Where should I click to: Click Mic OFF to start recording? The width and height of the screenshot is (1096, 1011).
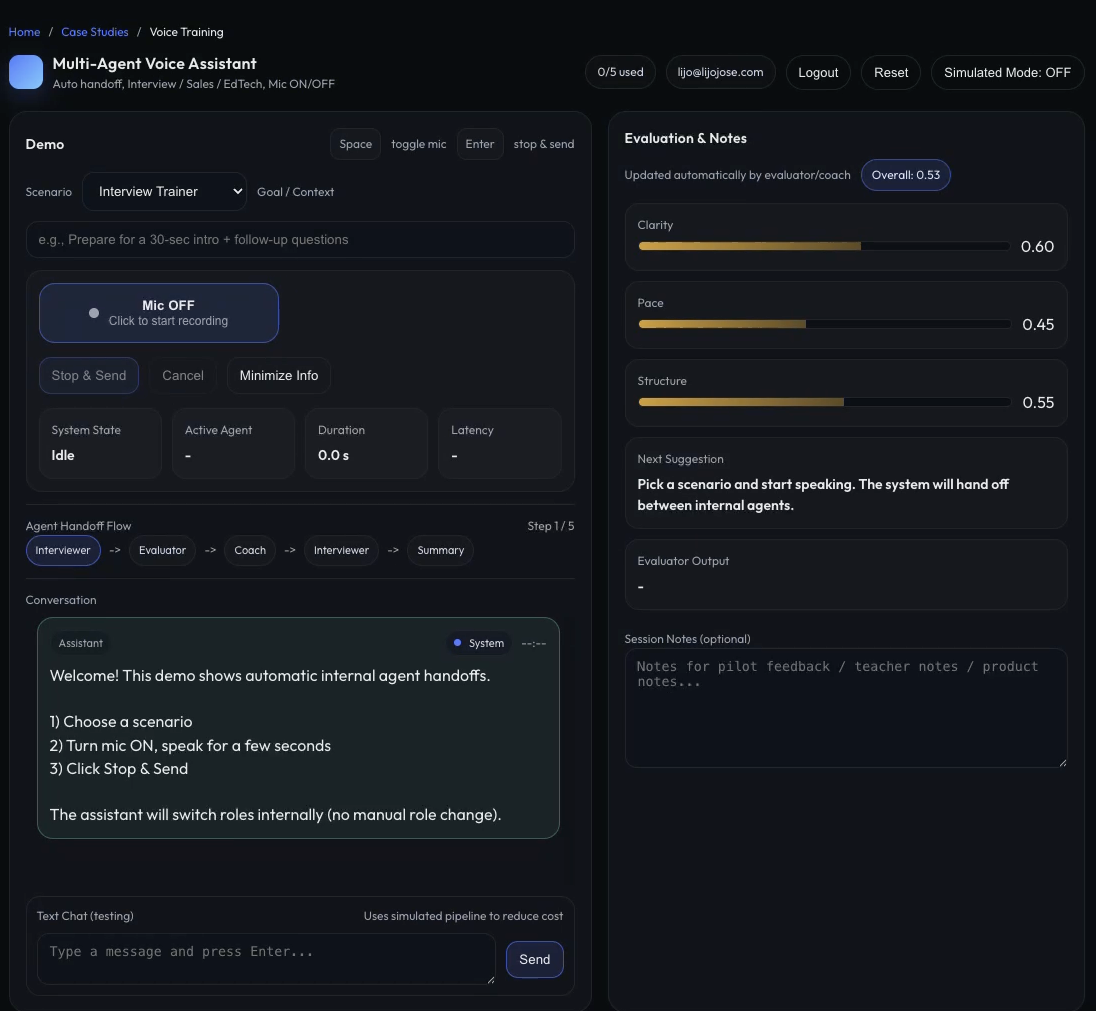pos(158,312)
